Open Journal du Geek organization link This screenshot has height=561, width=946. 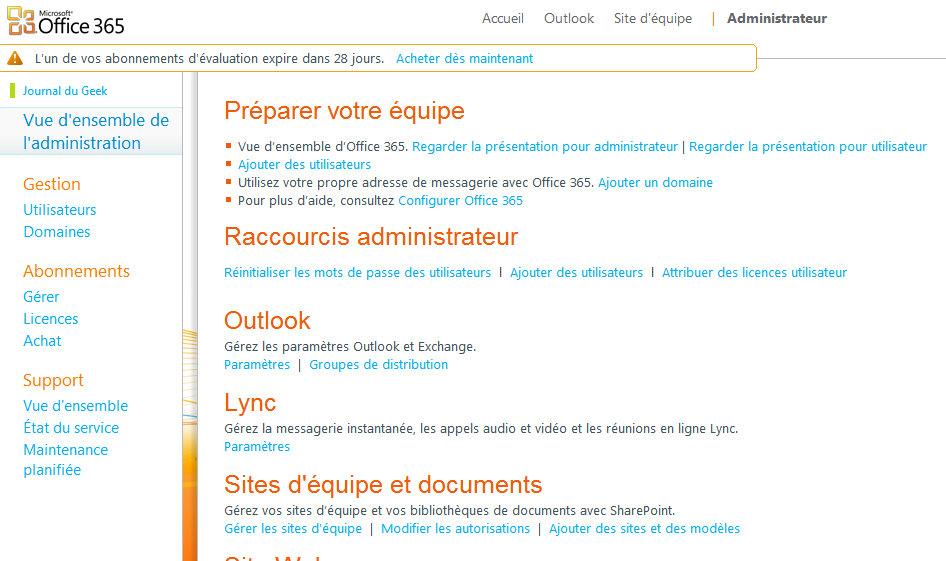tap(65, 91)
